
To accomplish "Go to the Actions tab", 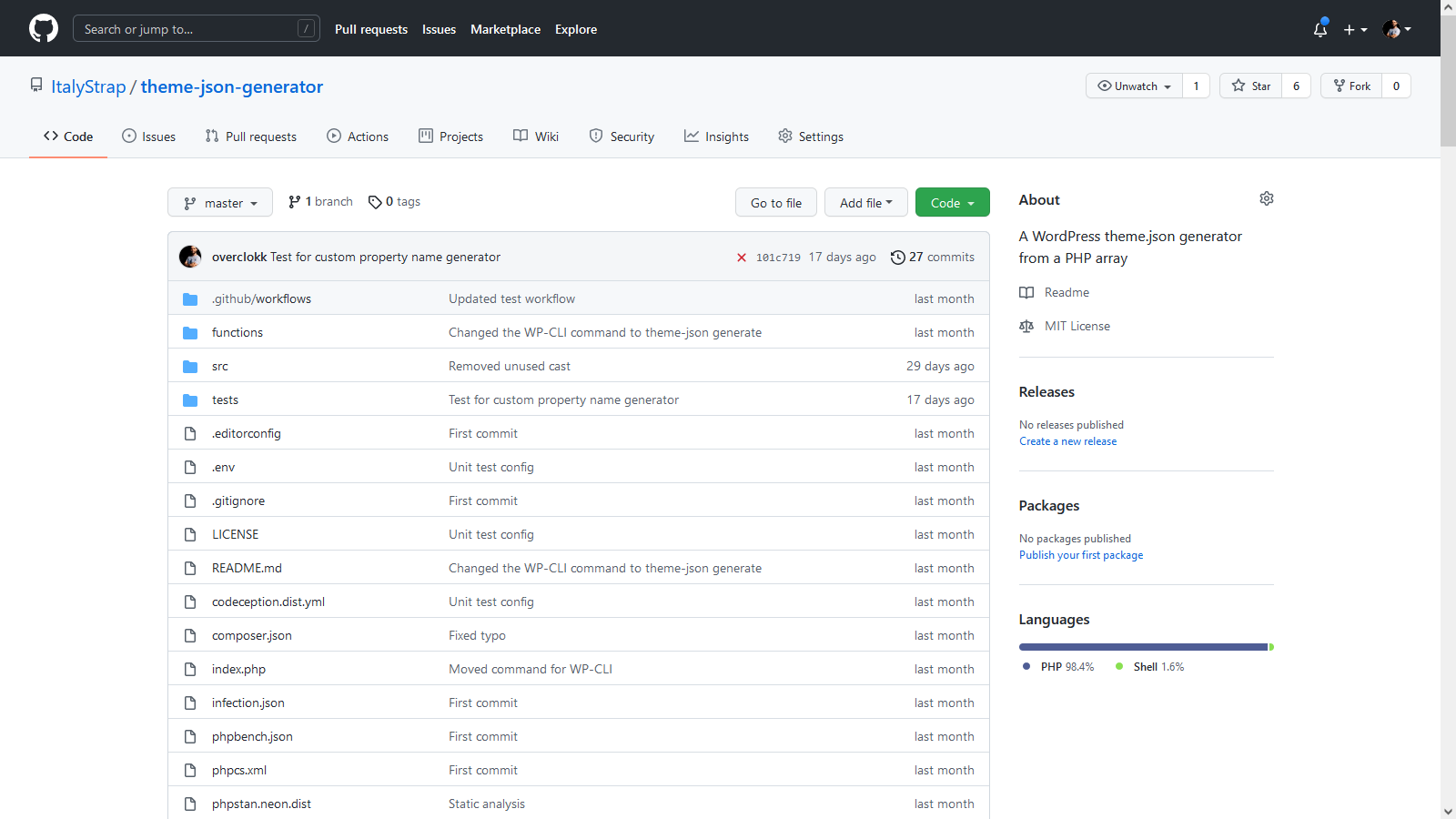I will [358, 136].
